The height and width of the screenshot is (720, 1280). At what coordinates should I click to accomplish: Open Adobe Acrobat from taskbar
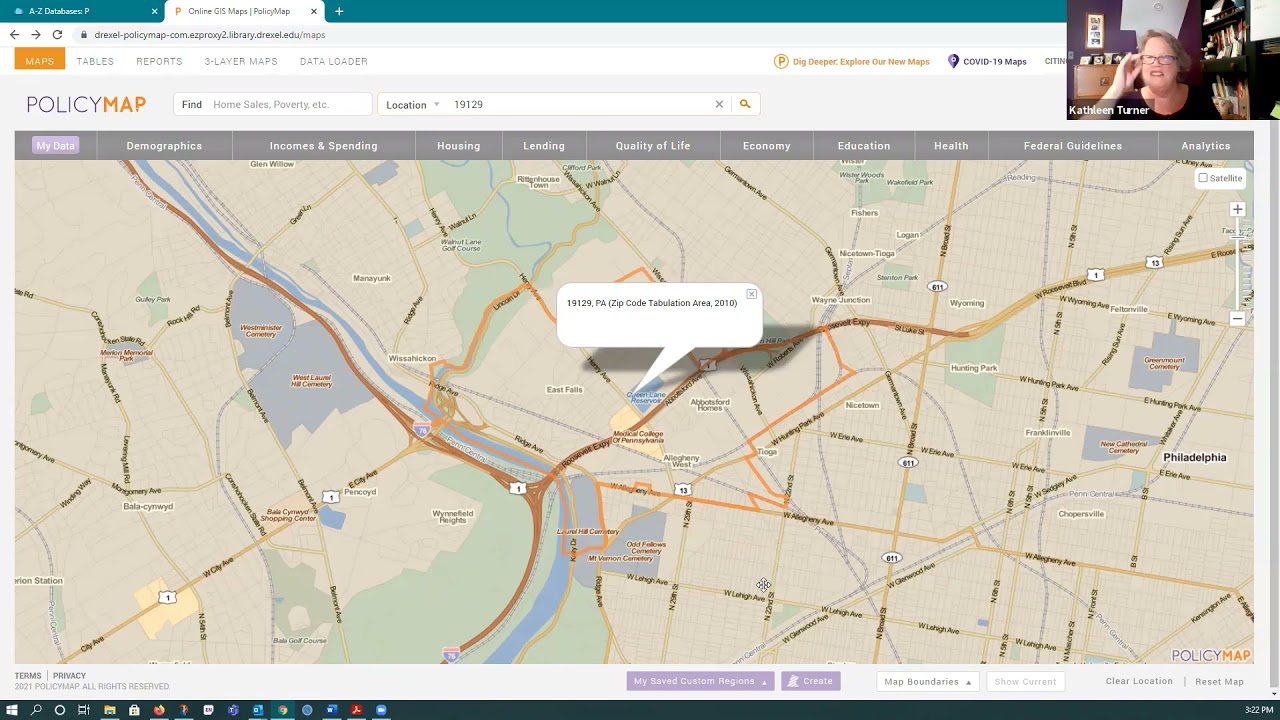(356, 710)
